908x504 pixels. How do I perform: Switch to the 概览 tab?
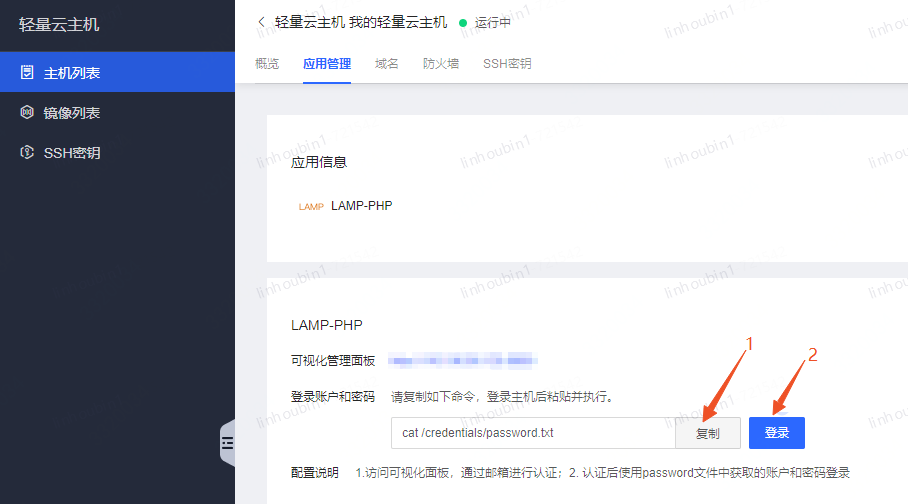(267, 64)
